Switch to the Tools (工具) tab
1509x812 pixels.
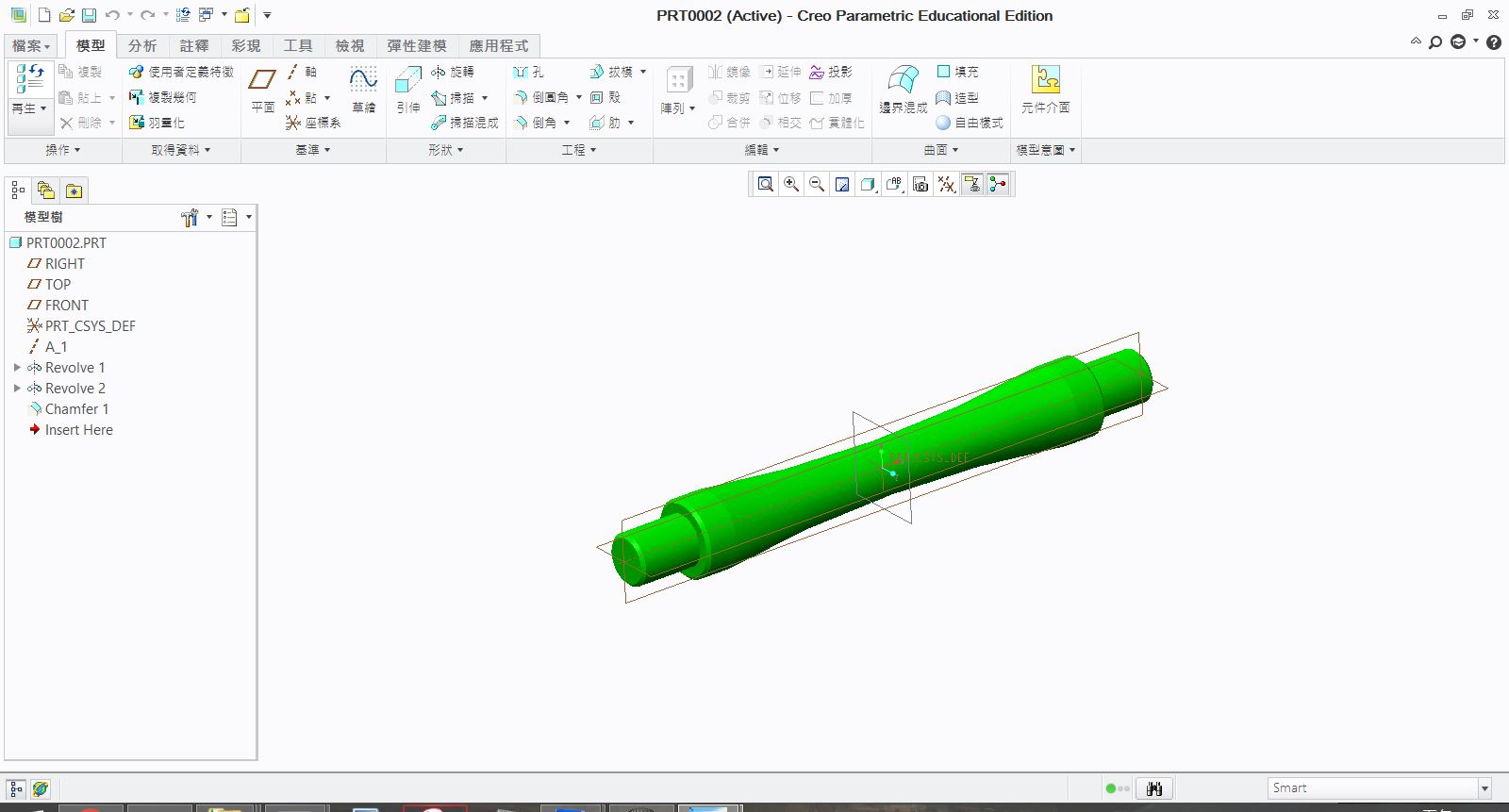click(298, 45)
